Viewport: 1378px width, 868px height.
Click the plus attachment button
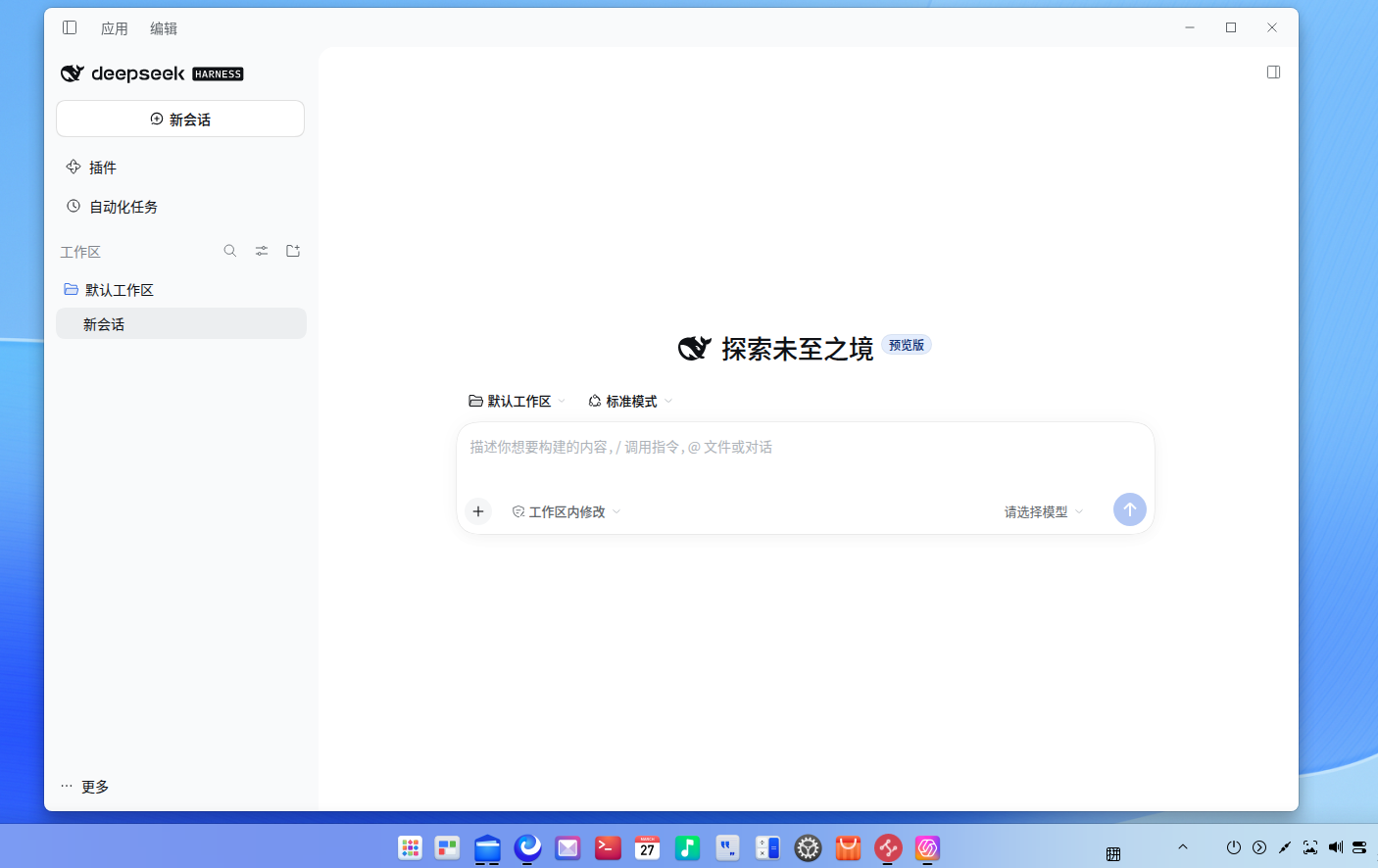(478, 511)
